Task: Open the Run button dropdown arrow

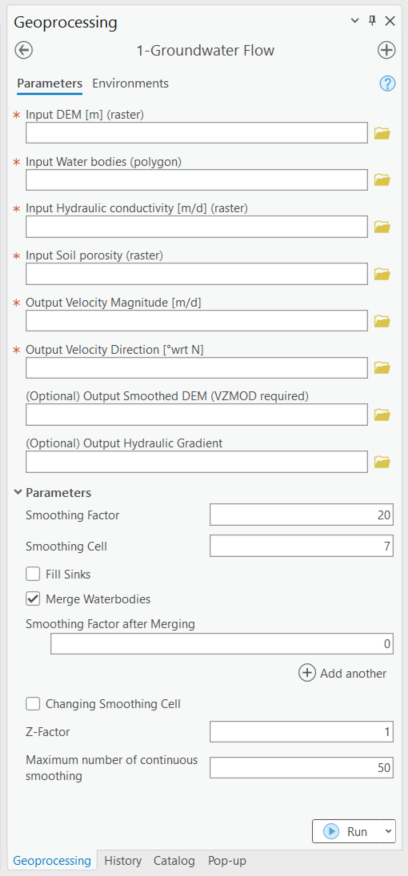Action: [x=388, y=831]
